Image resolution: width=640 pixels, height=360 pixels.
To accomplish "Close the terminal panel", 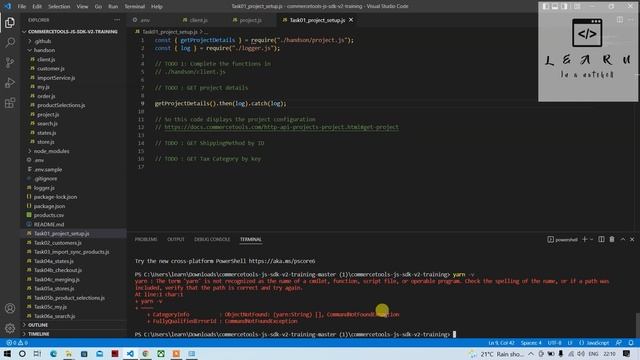I will 632,239.
